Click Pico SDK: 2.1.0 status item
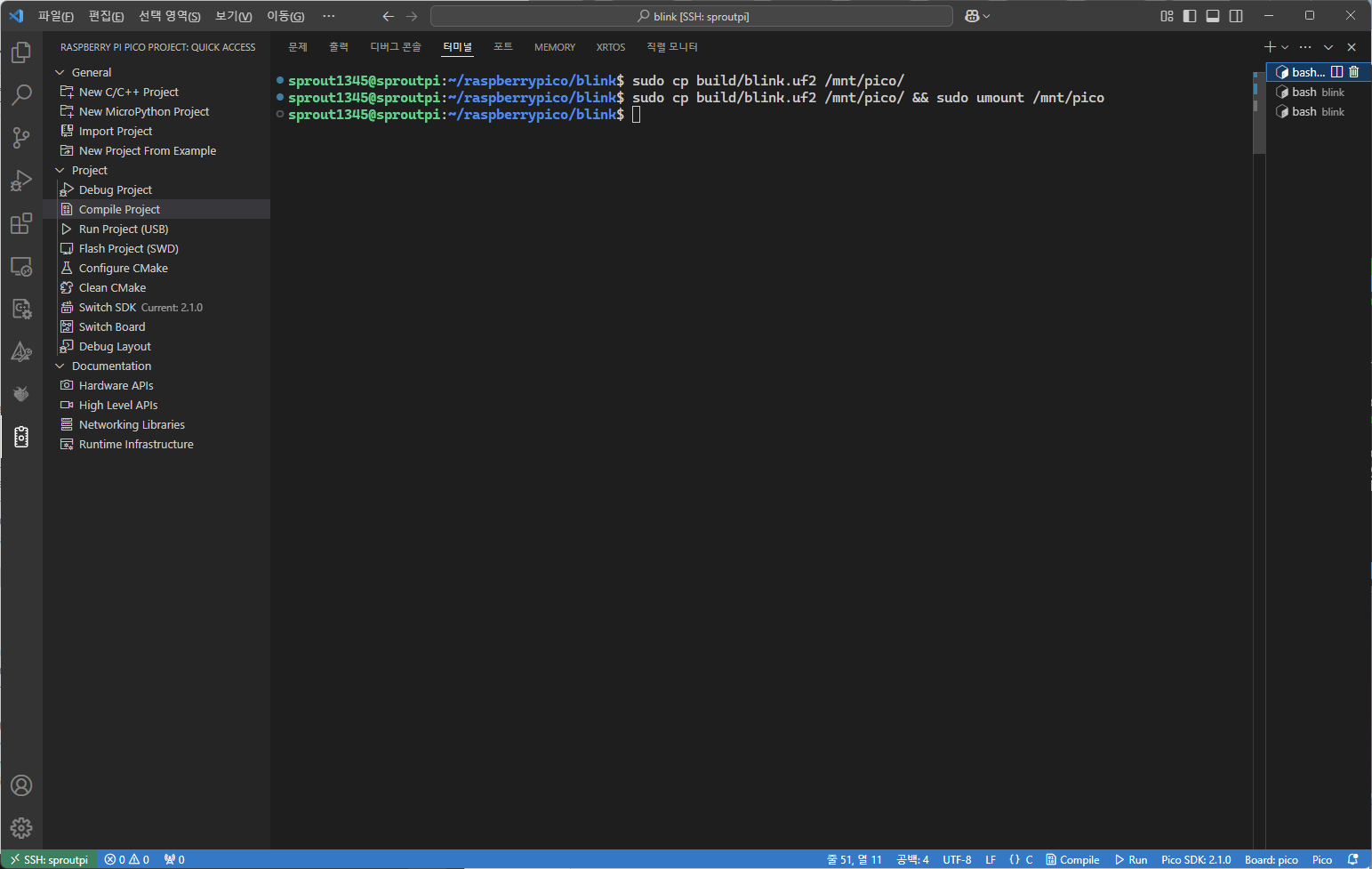The image size is (1372, 869). 1196,859
